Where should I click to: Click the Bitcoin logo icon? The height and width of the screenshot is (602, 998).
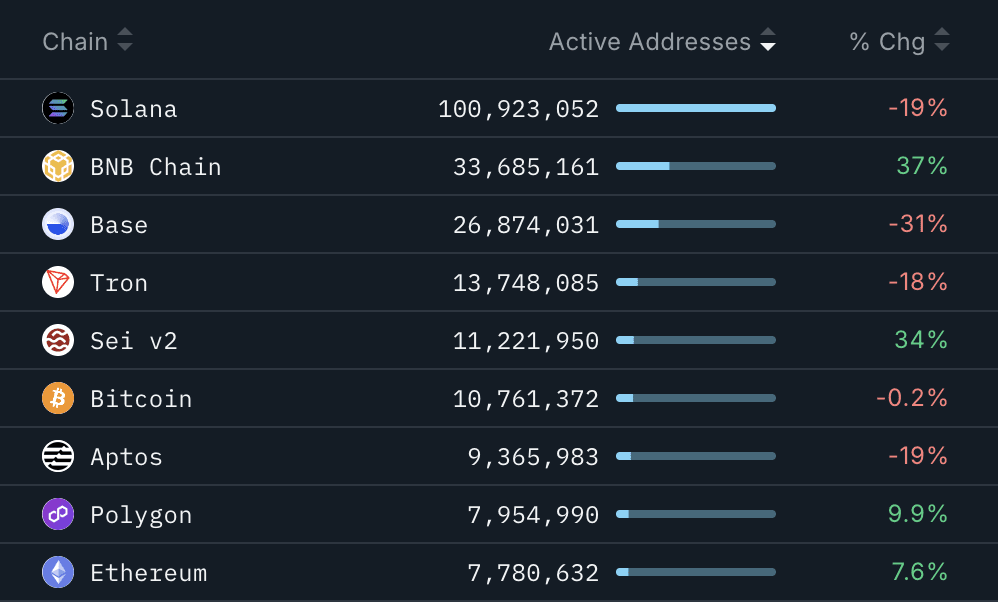click(58, 398)
